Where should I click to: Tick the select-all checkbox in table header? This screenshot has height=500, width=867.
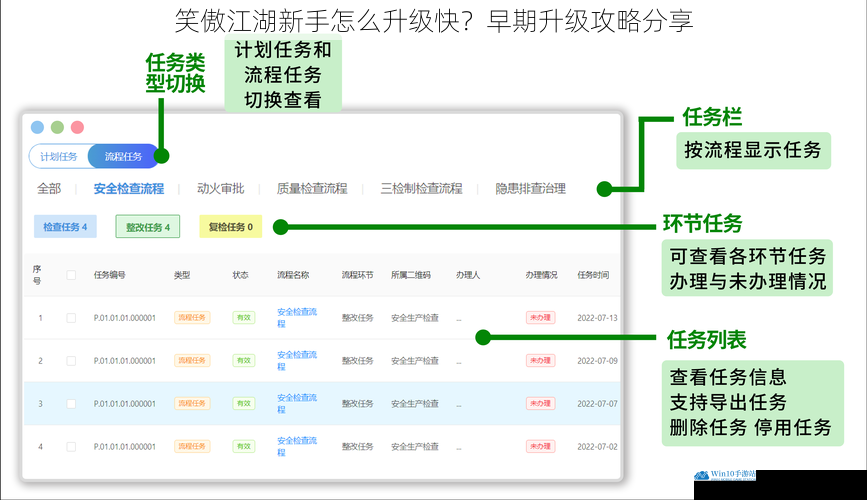pos(71,275)
